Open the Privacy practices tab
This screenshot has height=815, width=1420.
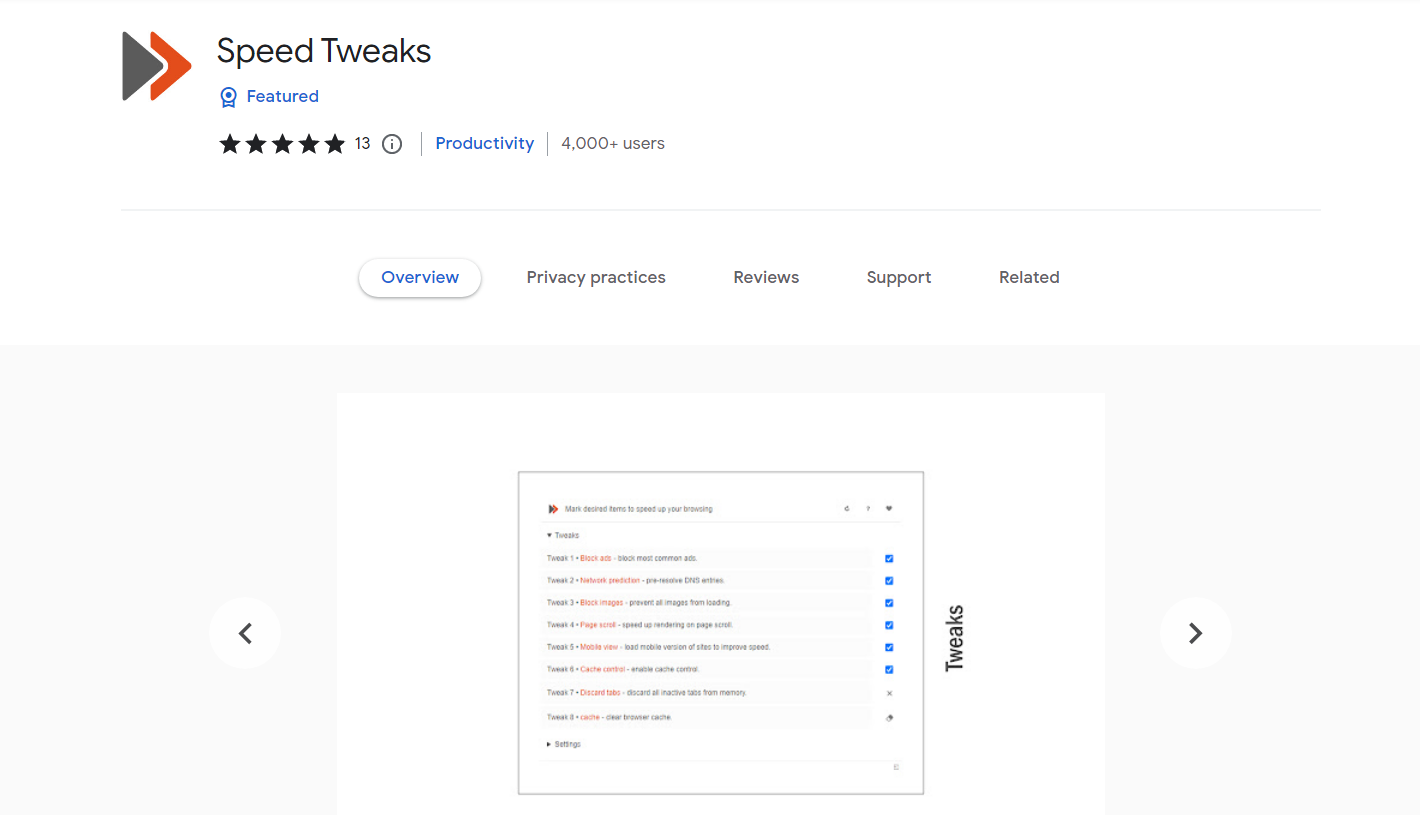[596, 278]
